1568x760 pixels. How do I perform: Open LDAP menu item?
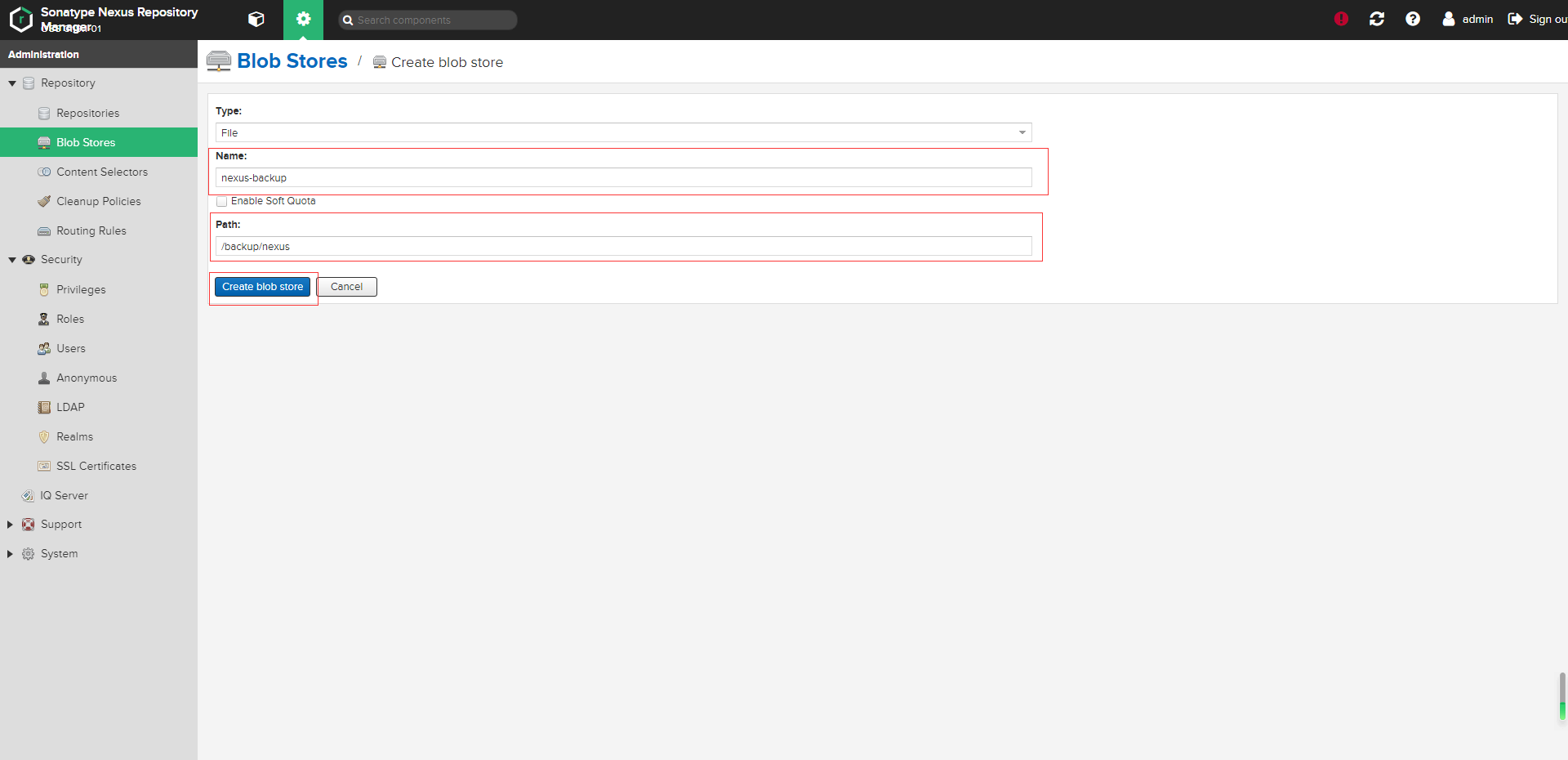99,407
